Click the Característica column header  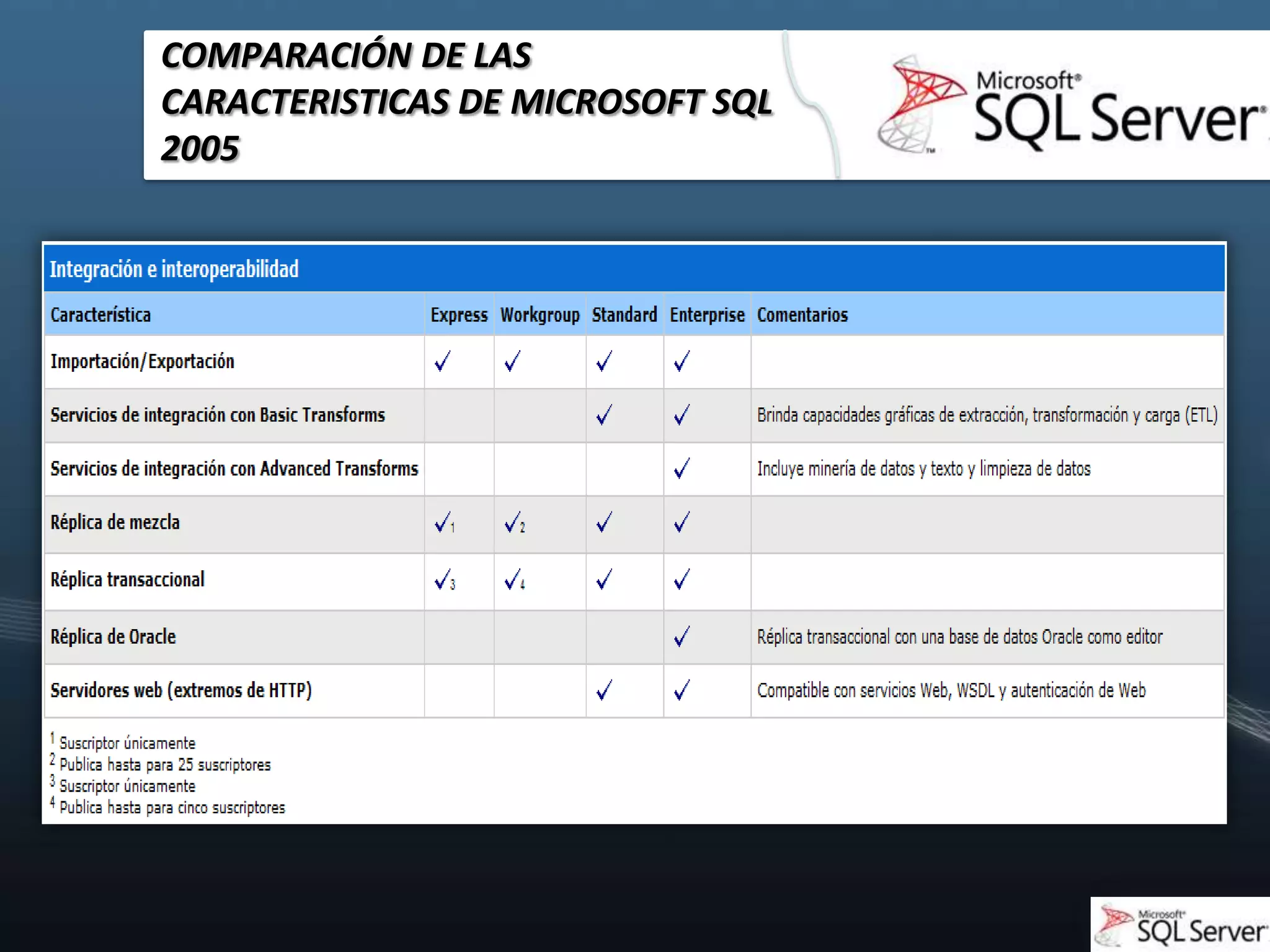[101, 315]
